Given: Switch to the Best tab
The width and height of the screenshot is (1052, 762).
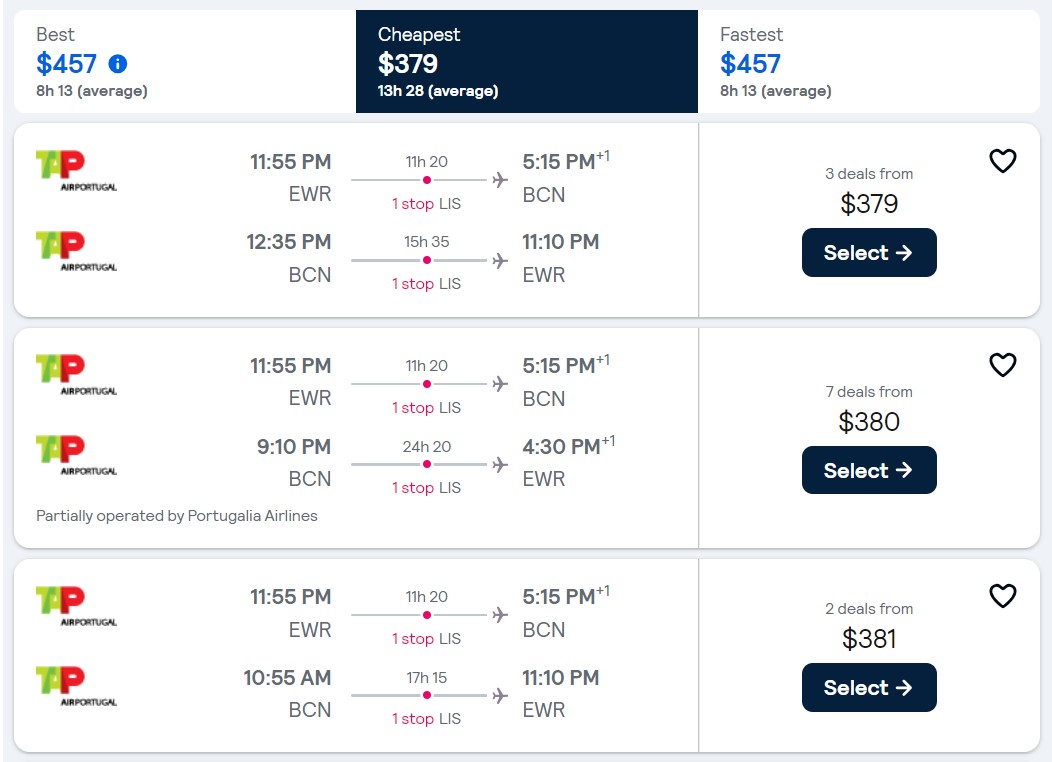Looking at the screenshot, I should pyautogui.click(x=181, y=61).
